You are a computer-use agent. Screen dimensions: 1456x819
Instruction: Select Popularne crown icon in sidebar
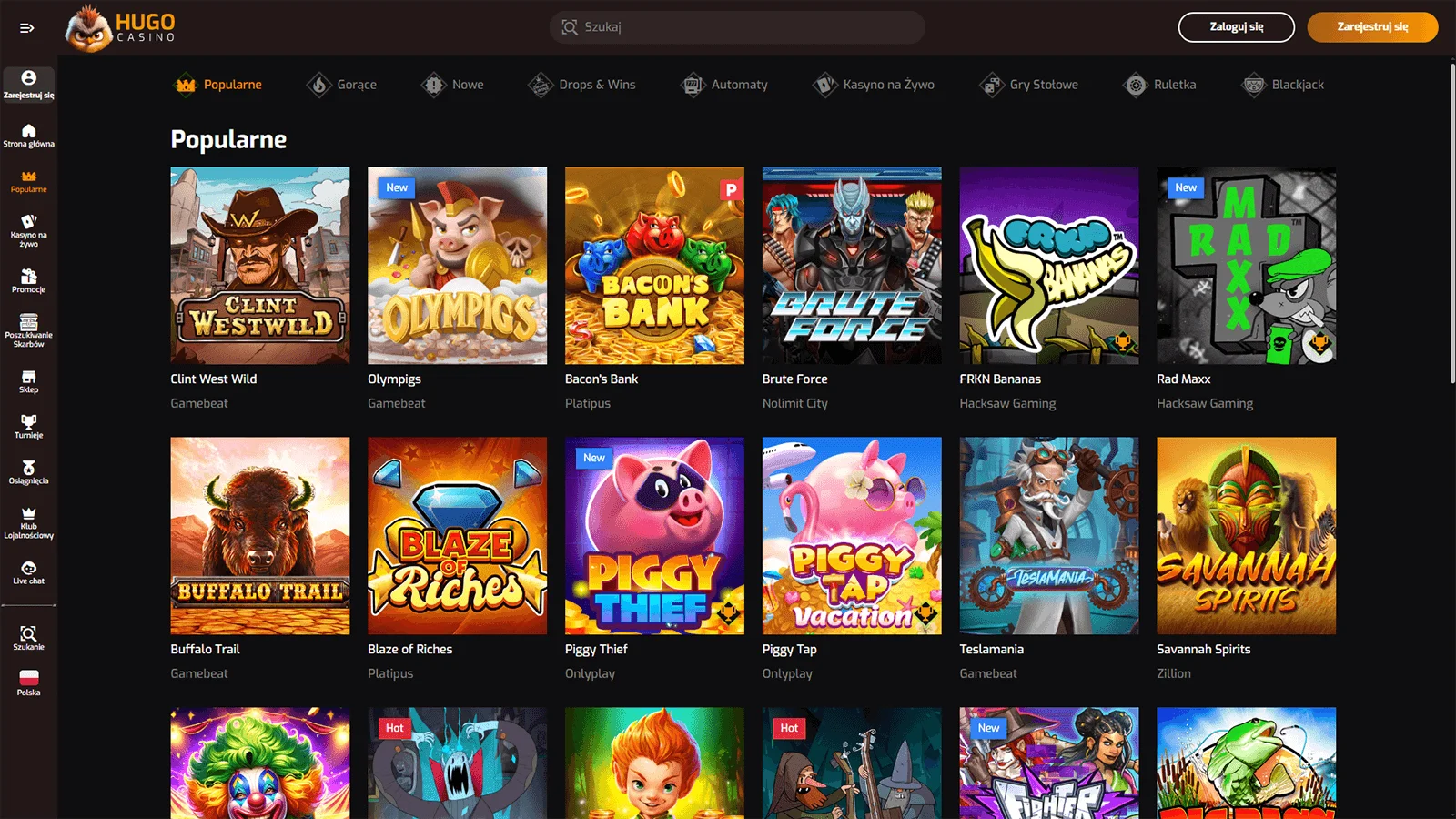[28, 176]
